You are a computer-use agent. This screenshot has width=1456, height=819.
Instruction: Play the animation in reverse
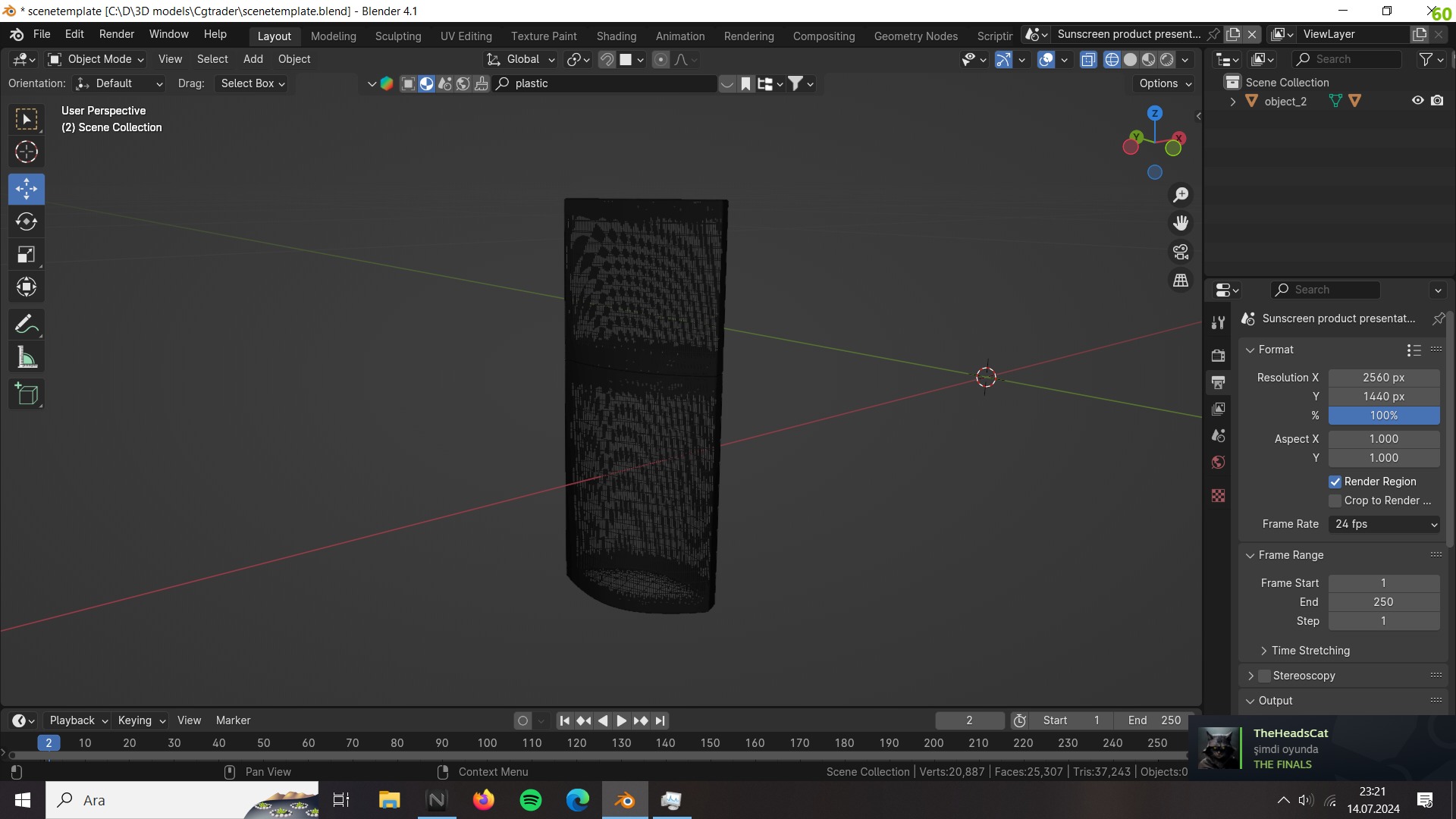(603, 720)
